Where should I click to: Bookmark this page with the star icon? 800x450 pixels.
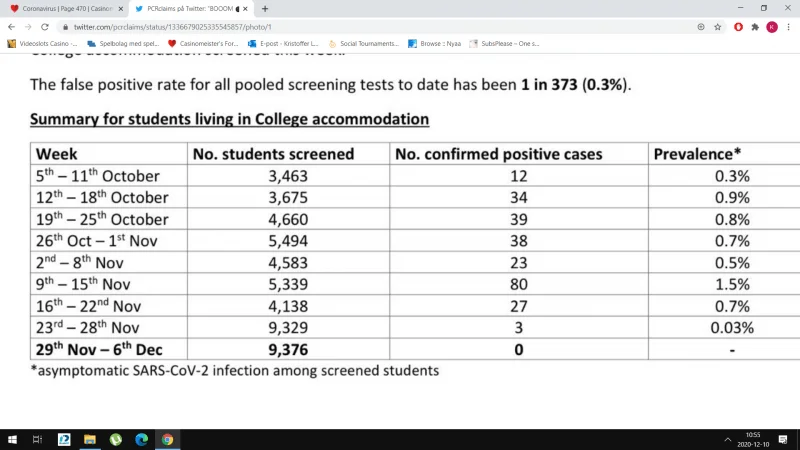tap(718, 27)
